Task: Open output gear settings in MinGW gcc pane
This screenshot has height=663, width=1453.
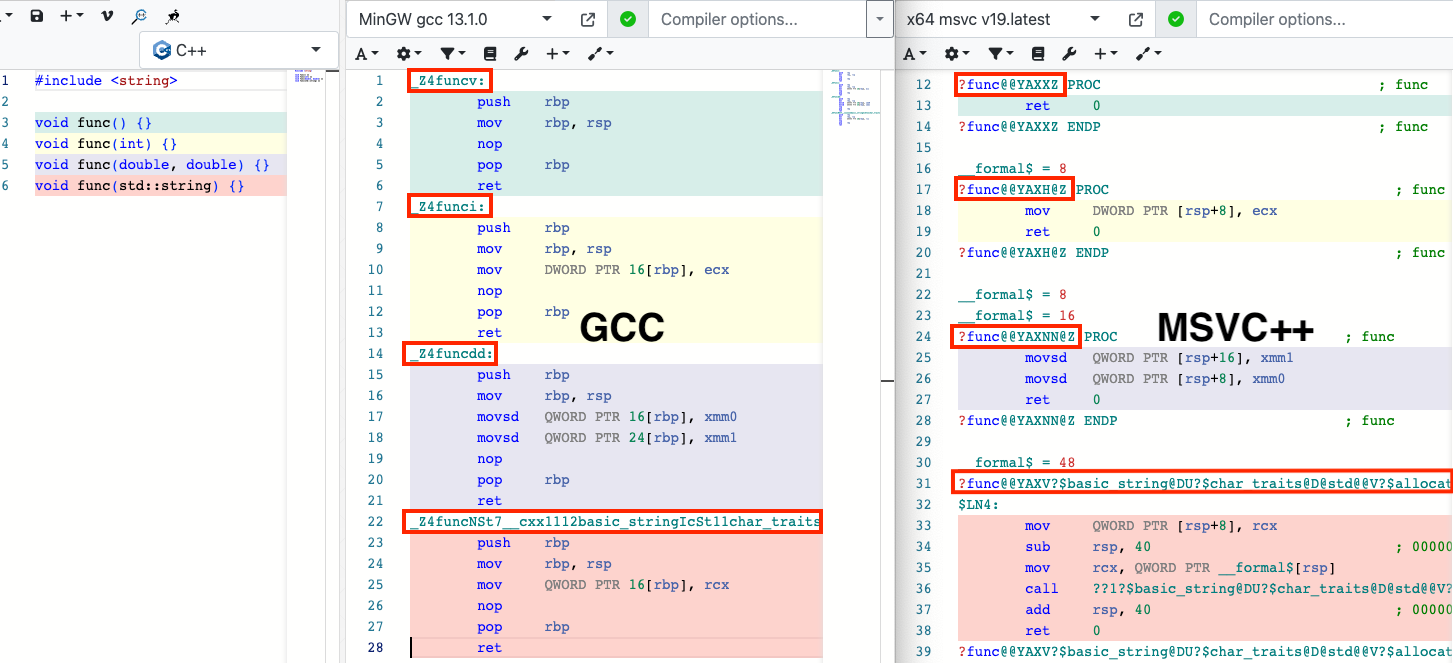Action: (408, 54)
